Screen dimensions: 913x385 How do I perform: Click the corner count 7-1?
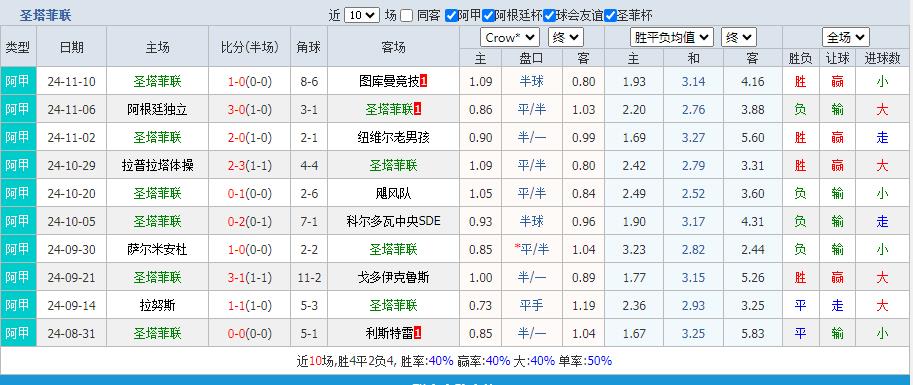(309, 221)
